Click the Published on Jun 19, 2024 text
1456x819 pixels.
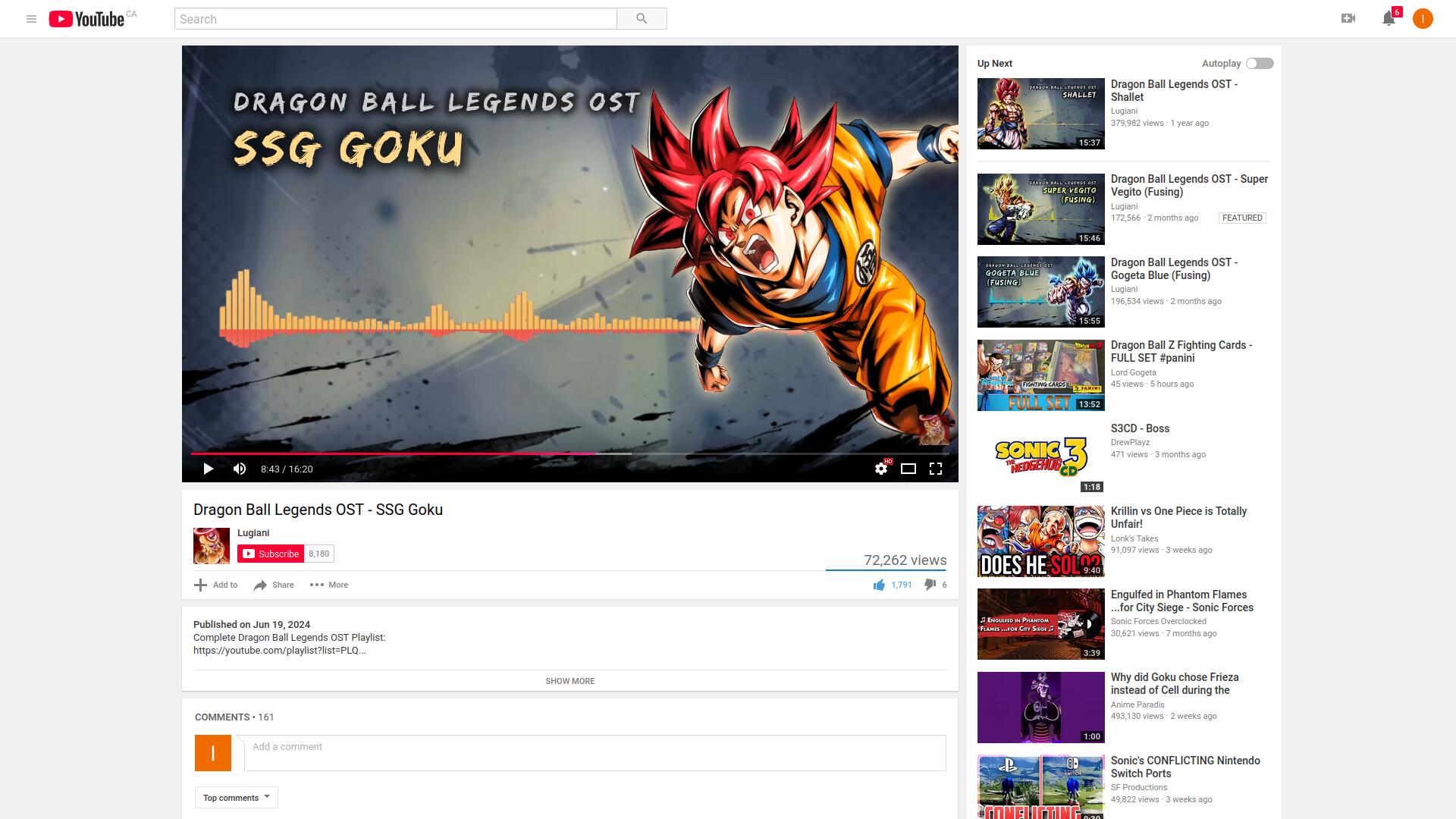click(252, 625)
